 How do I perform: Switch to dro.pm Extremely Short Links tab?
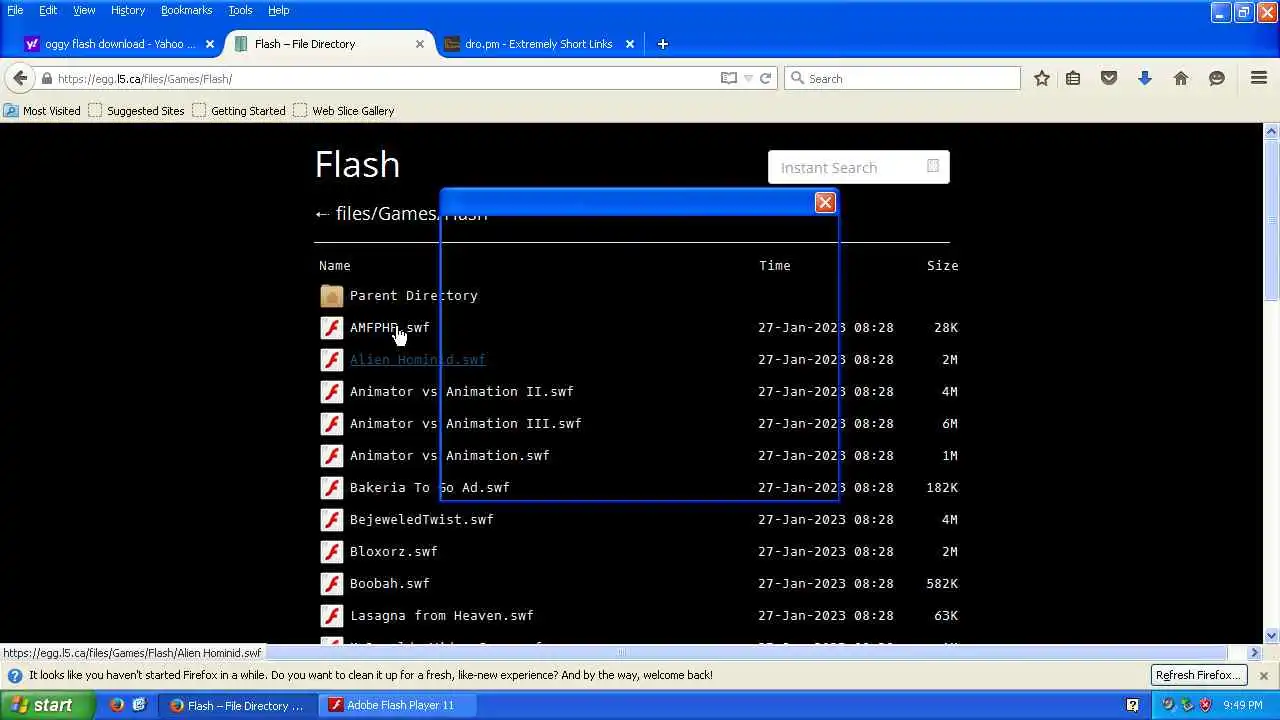[x=538, y=44]
